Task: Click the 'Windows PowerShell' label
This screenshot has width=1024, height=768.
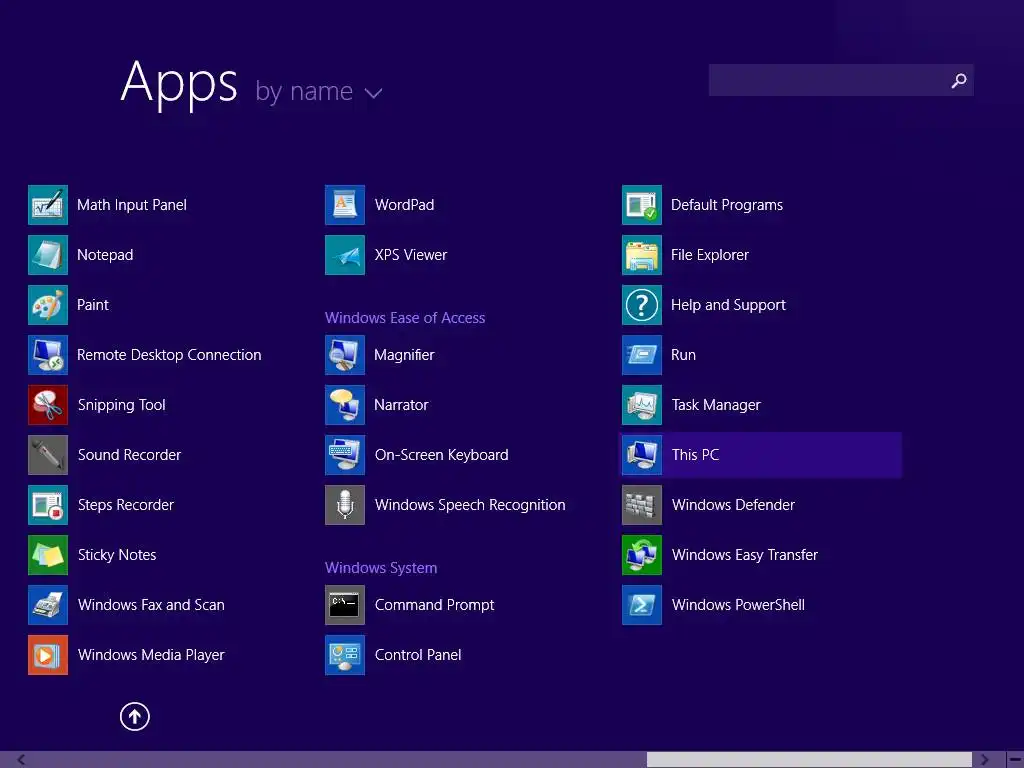Action: [x=738, y=605]
